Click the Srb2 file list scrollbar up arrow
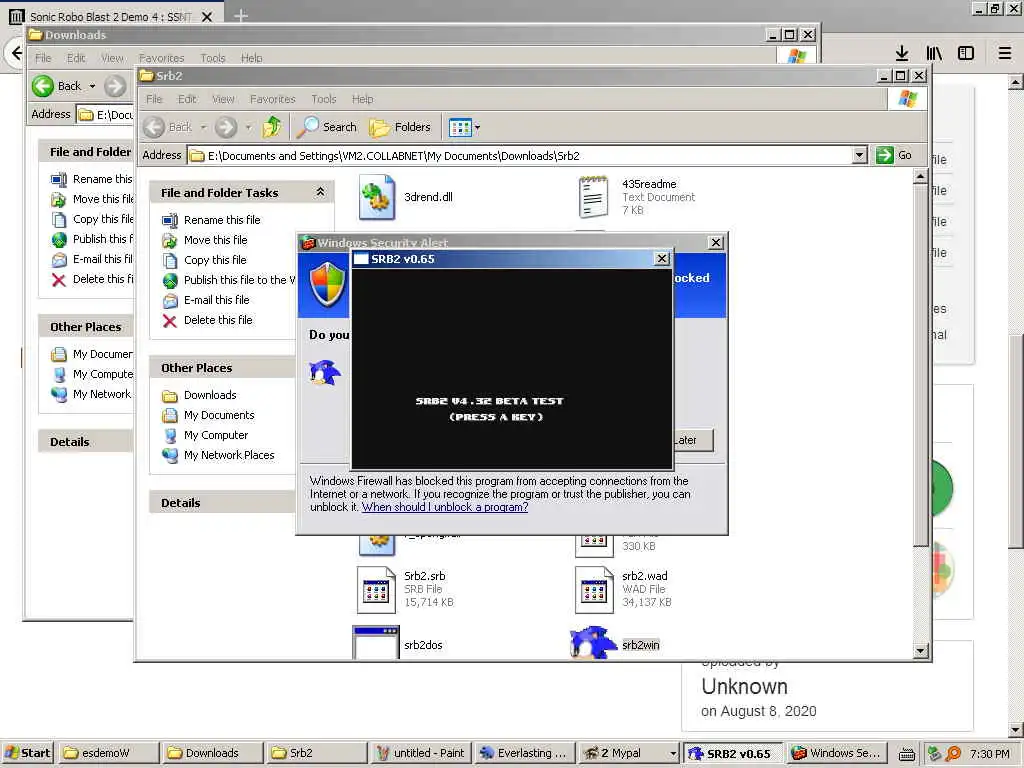The width and height of the screenshot is (1024, 768). tap(920, 176)
